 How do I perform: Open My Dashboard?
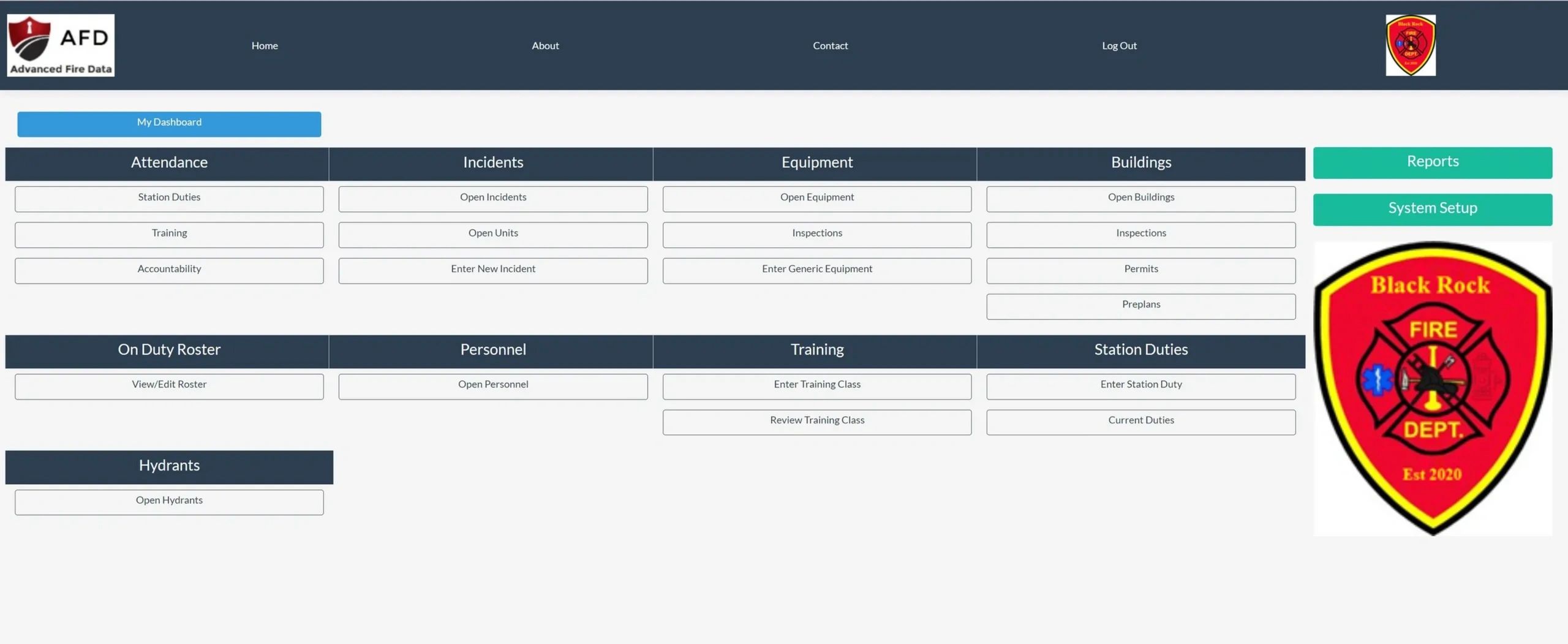click(169, 124)
